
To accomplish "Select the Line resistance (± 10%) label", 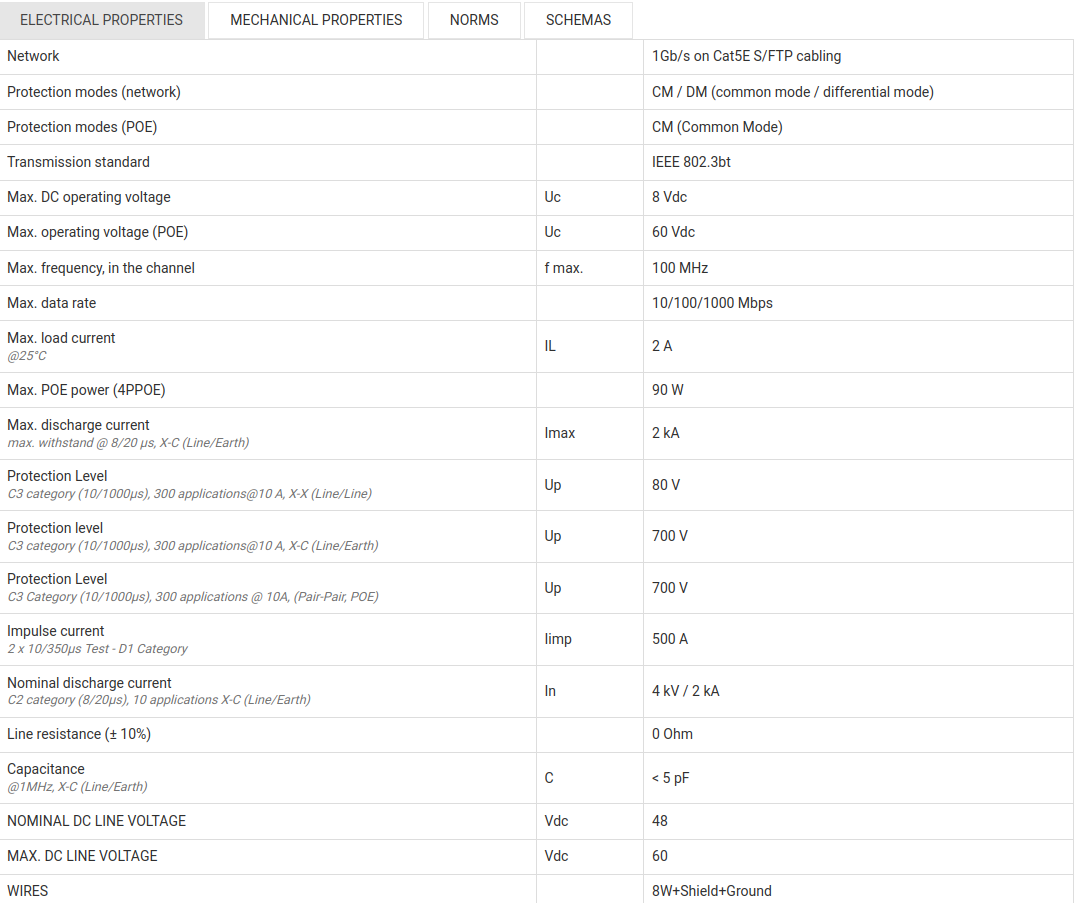I will tap(79, 734).
